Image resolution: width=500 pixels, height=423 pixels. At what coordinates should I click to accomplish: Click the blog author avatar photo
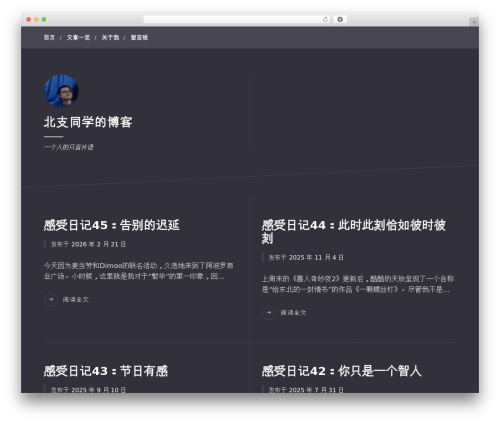(x=61, y=91)
